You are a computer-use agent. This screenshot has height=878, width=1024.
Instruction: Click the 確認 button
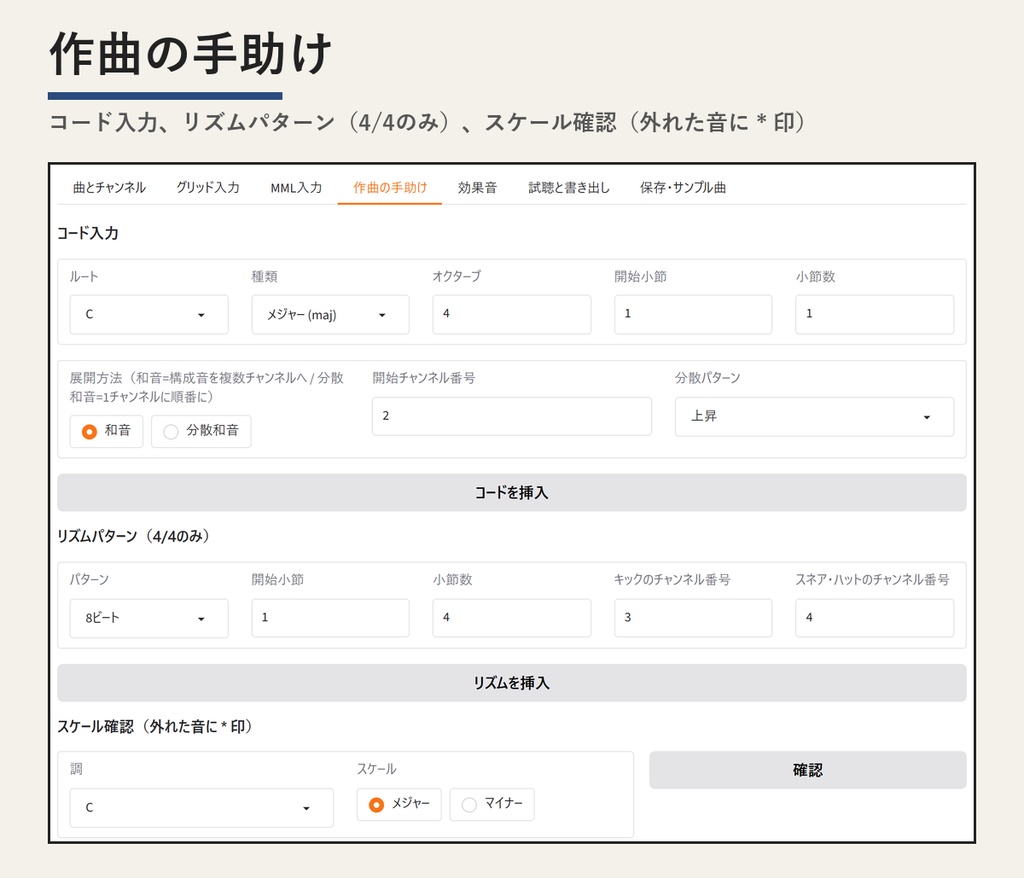(808, 770)
